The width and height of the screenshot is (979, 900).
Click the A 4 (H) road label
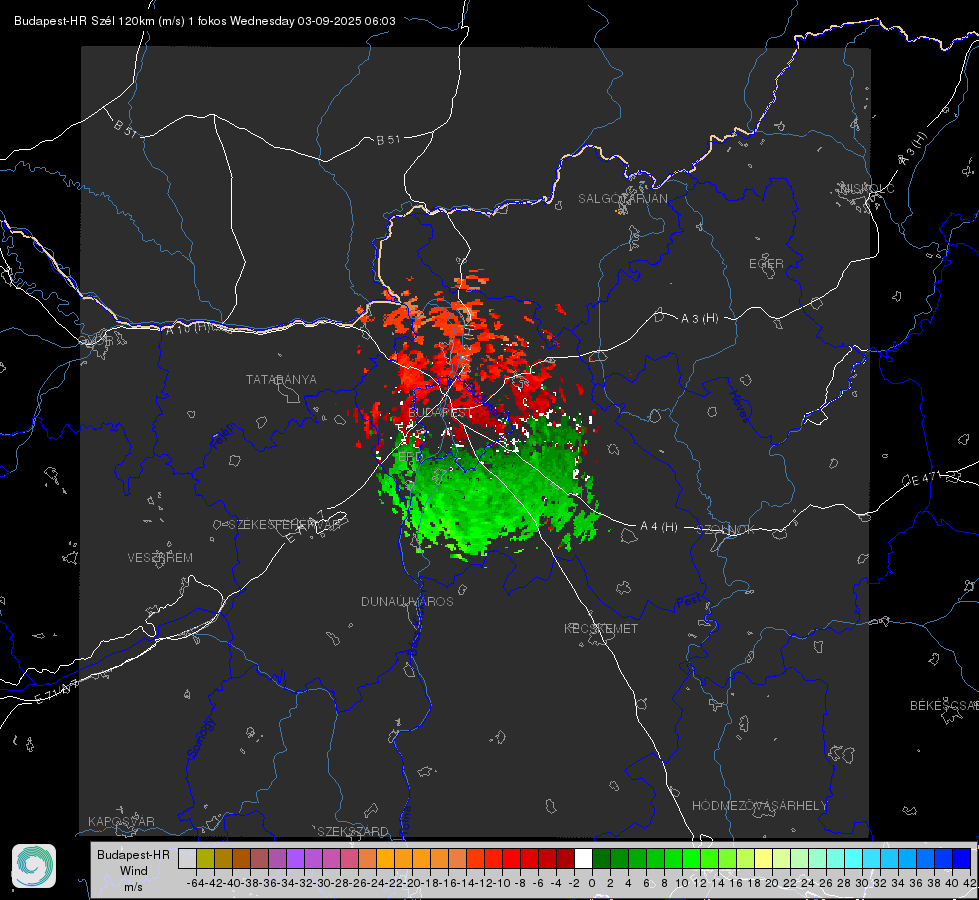(x=659, y=527)
